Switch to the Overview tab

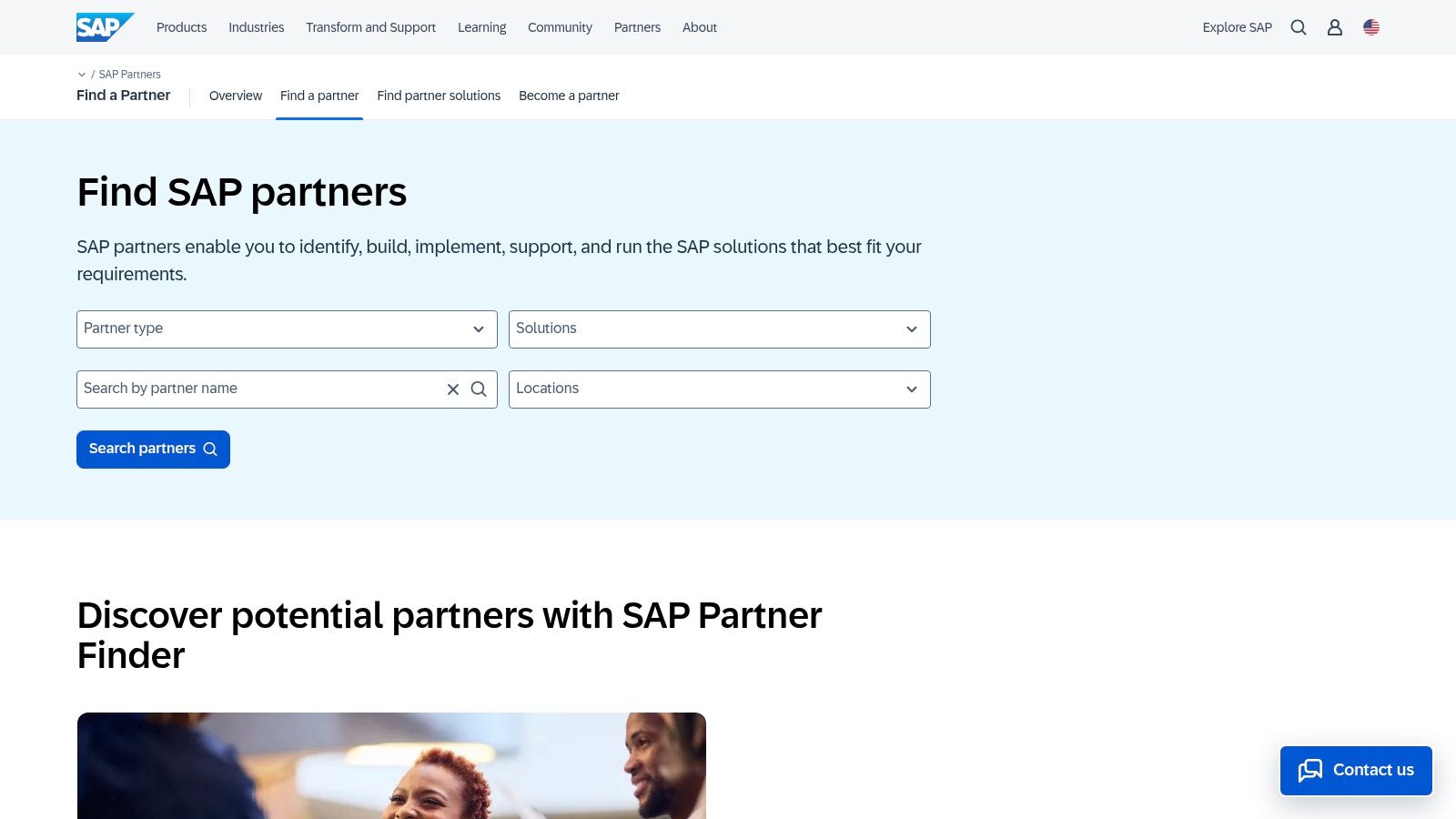[236, 96]
